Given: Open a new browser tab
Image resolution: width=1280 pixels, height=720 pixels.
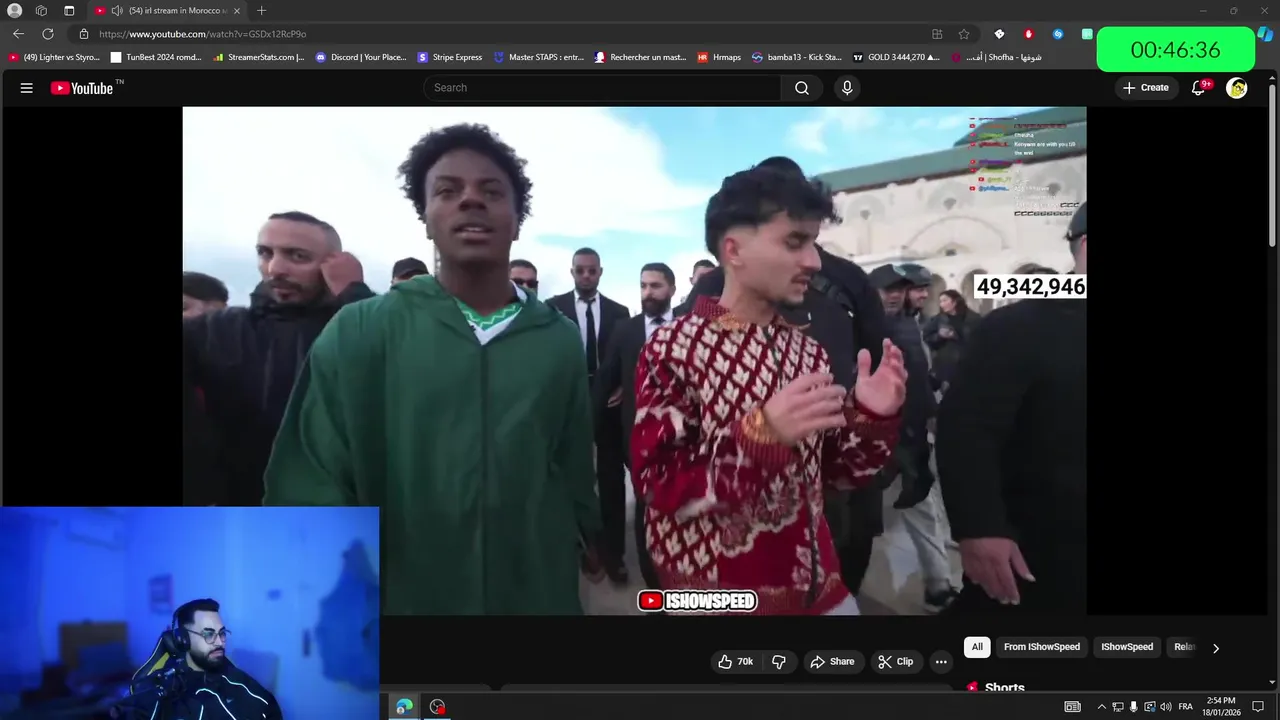Looking at the screenshot, I should 261,11.
